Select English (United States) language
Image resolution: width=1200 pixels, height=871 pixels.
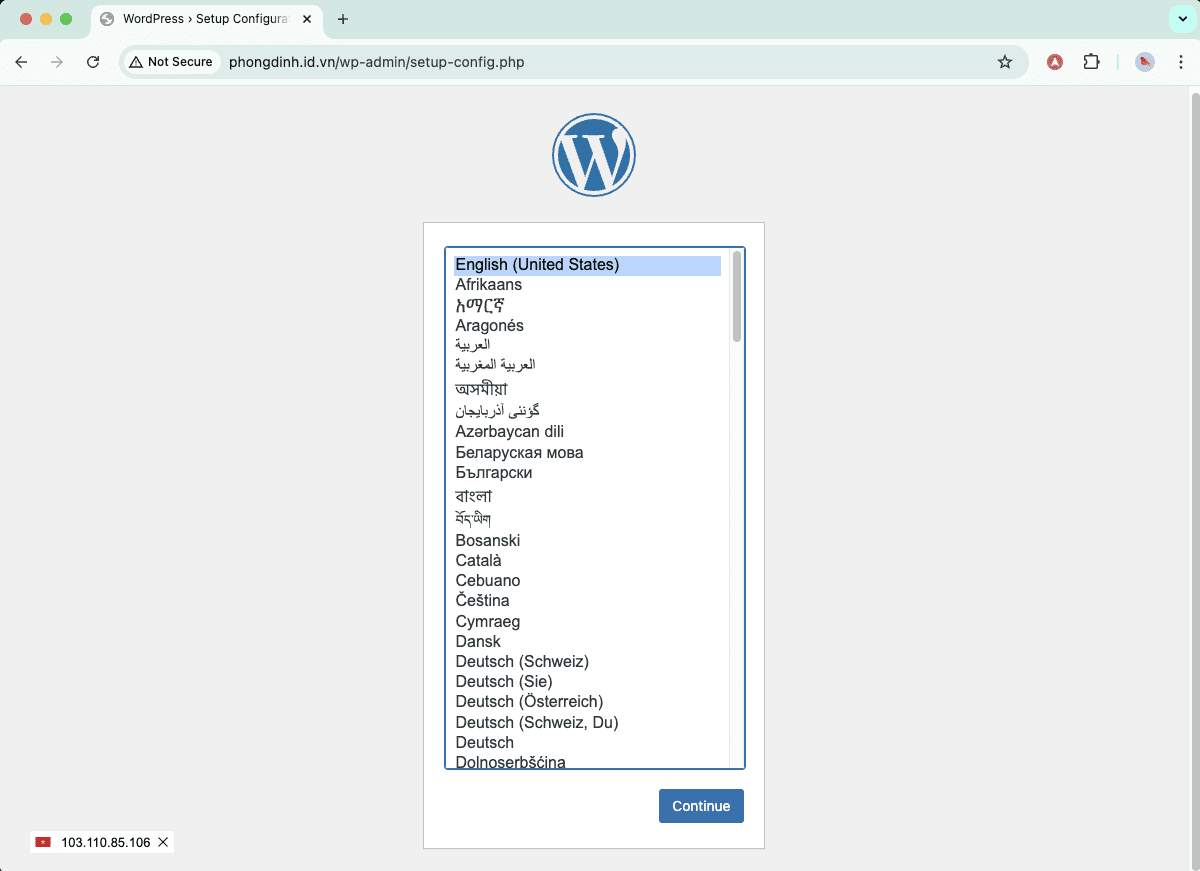pyautogui.click(x=587, y=265)
